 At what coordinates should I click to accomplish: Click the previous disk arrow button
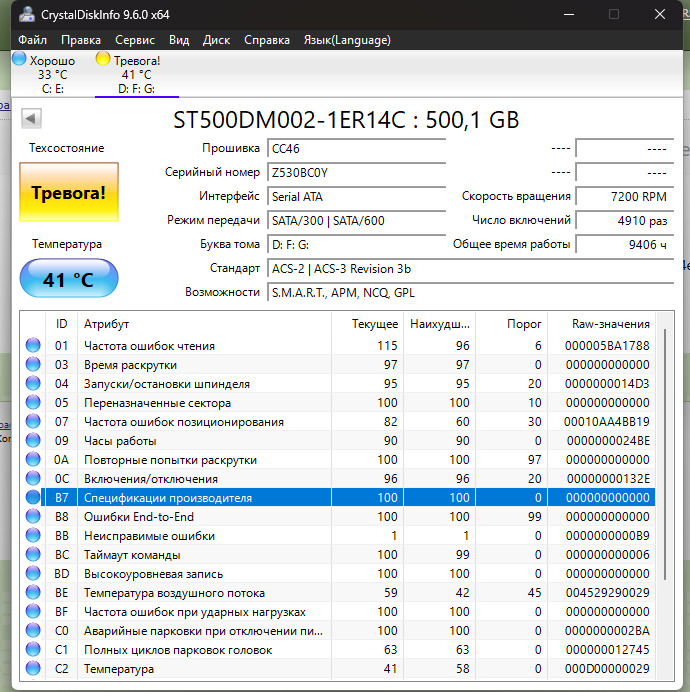(x=31, y=119)
